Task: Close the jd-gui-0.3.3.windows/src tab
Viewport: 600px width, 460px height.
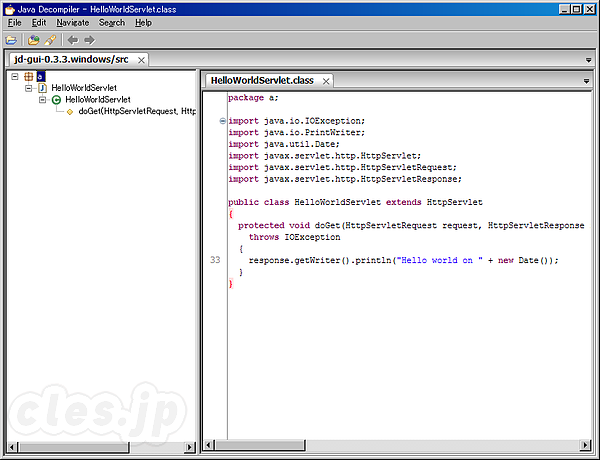Action: [141, 60]
